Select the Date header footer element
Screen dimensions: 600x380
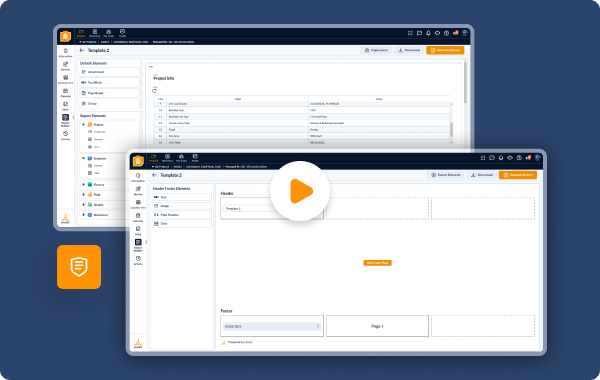(x=182, y=223)
